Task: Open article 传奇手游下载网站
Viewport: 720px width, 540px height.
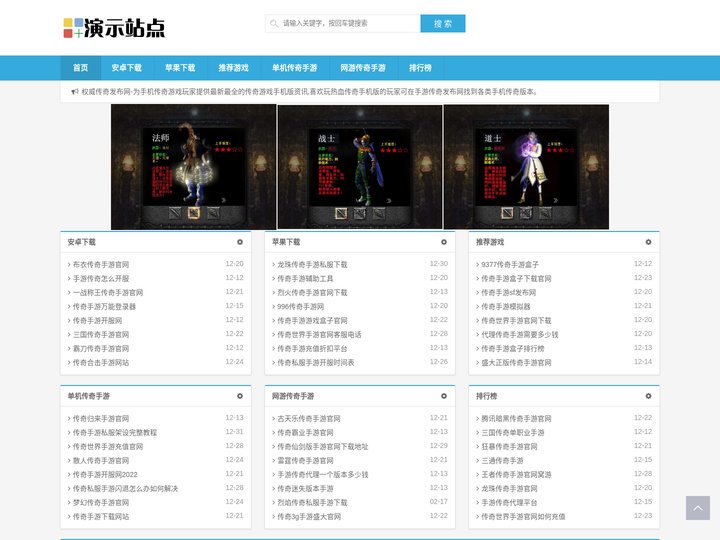Action: click(x=101, y=517)
